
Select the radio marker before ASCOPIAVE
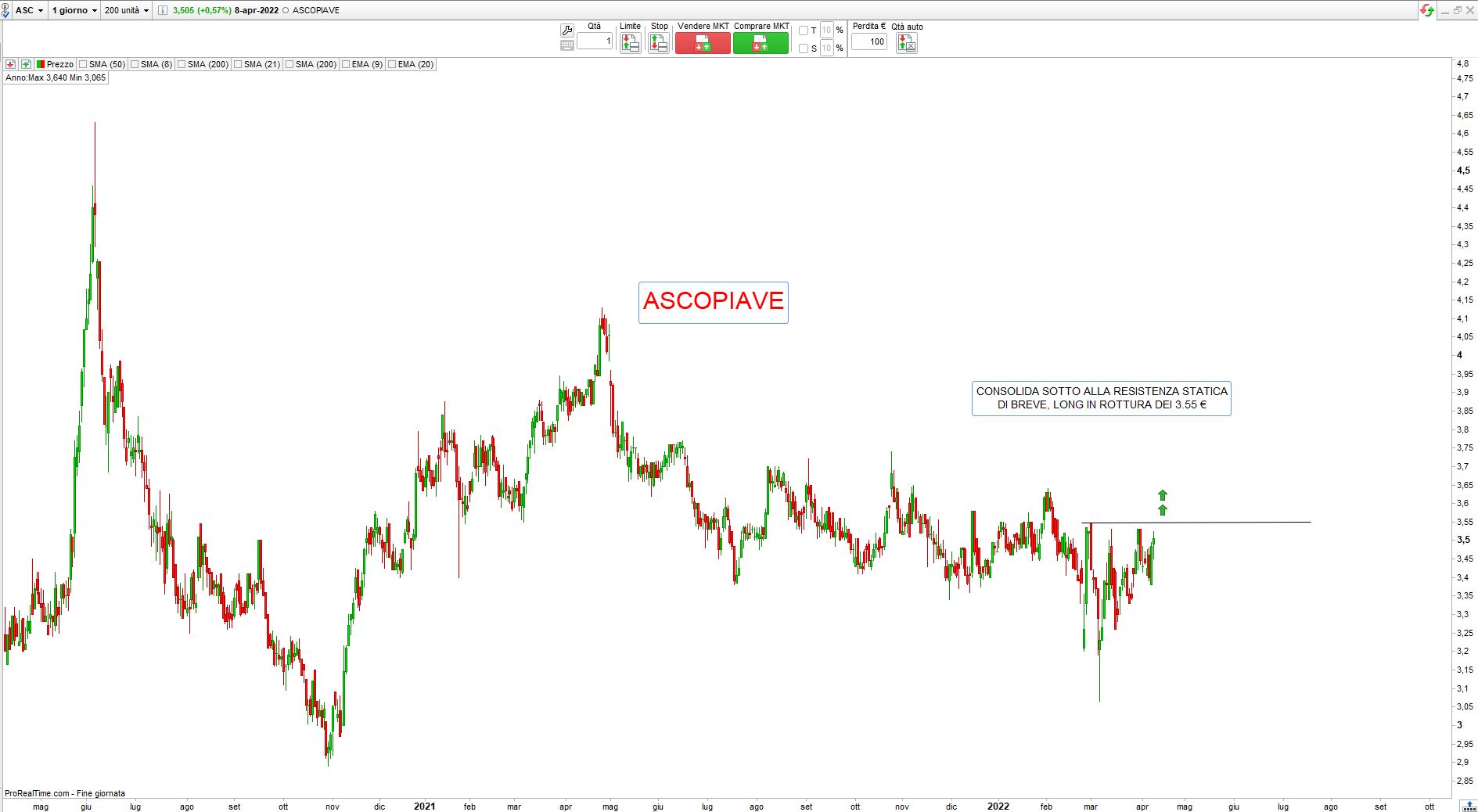pyautogui.click(x=285, y=11)
